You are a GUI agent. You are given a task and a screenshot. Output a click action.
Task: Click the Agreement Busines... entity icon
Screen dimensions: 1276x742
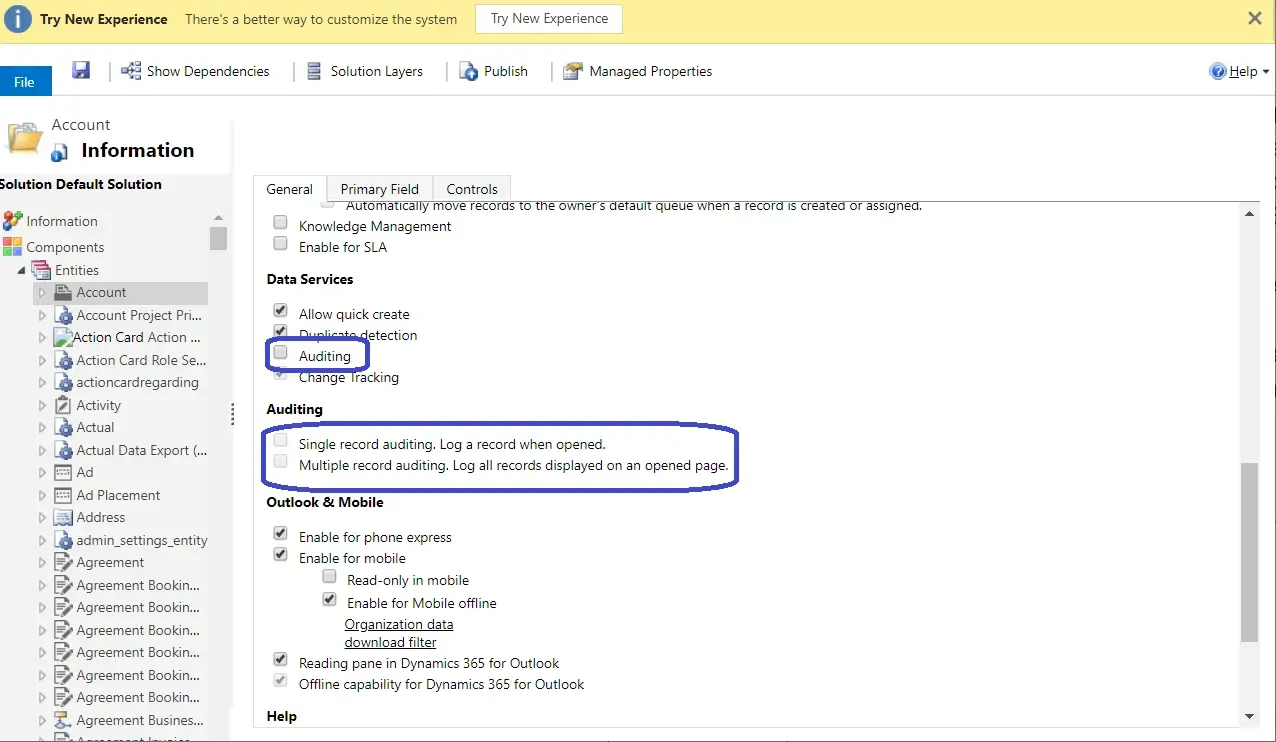pos(64,720)
